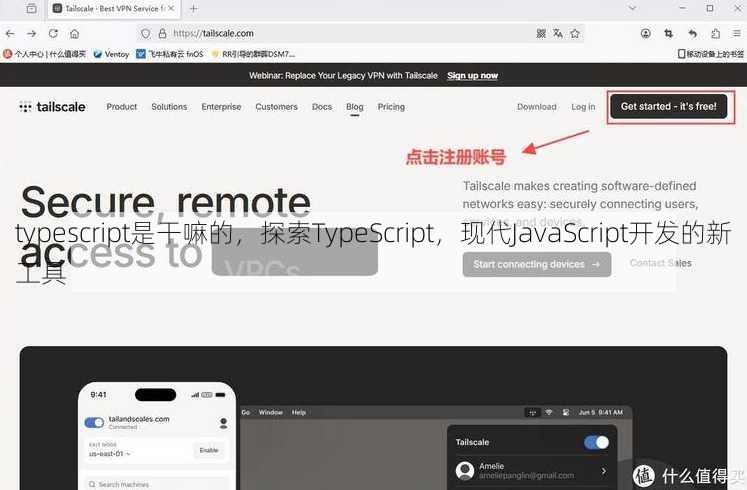Image resolution: width=747 pixels, height=490 pixels.
Task: Open the 个人中心 什么值得买 bookmark
Action: click(x=44, y=54)
